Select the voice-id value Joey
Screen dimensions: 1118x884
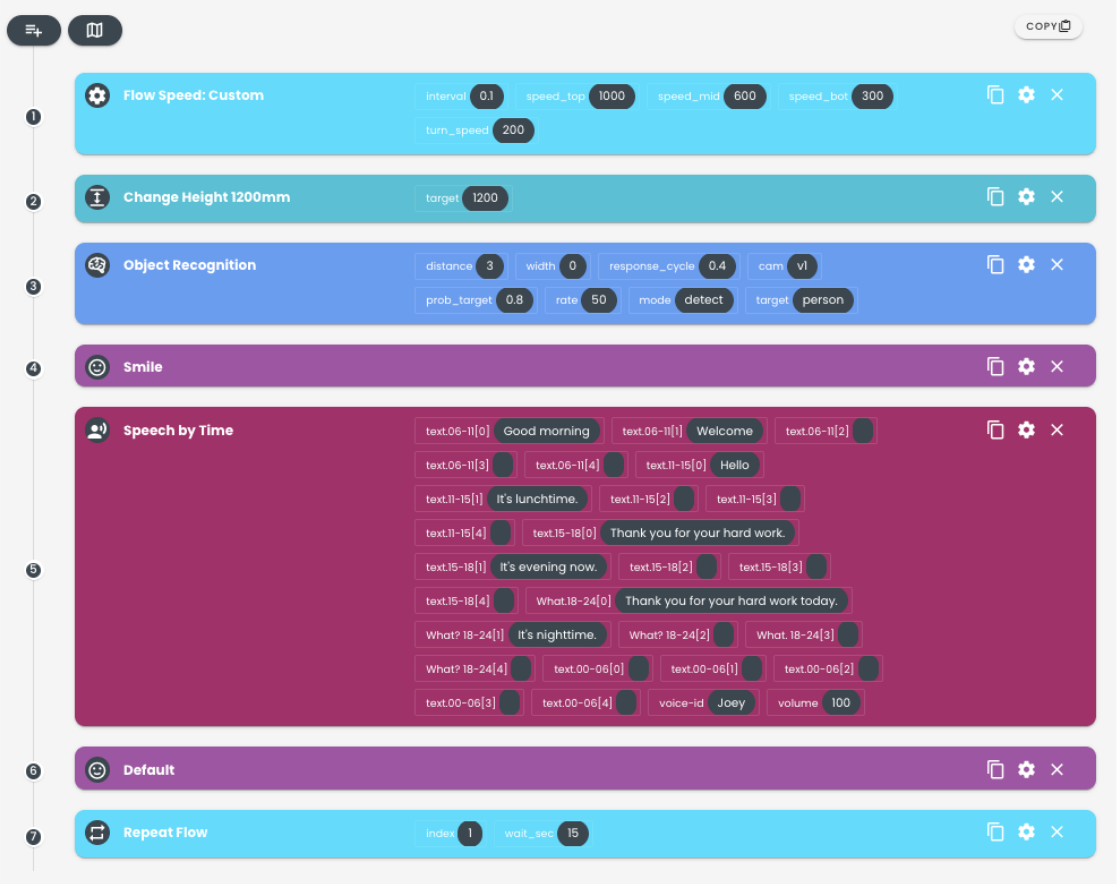point(732,703)
